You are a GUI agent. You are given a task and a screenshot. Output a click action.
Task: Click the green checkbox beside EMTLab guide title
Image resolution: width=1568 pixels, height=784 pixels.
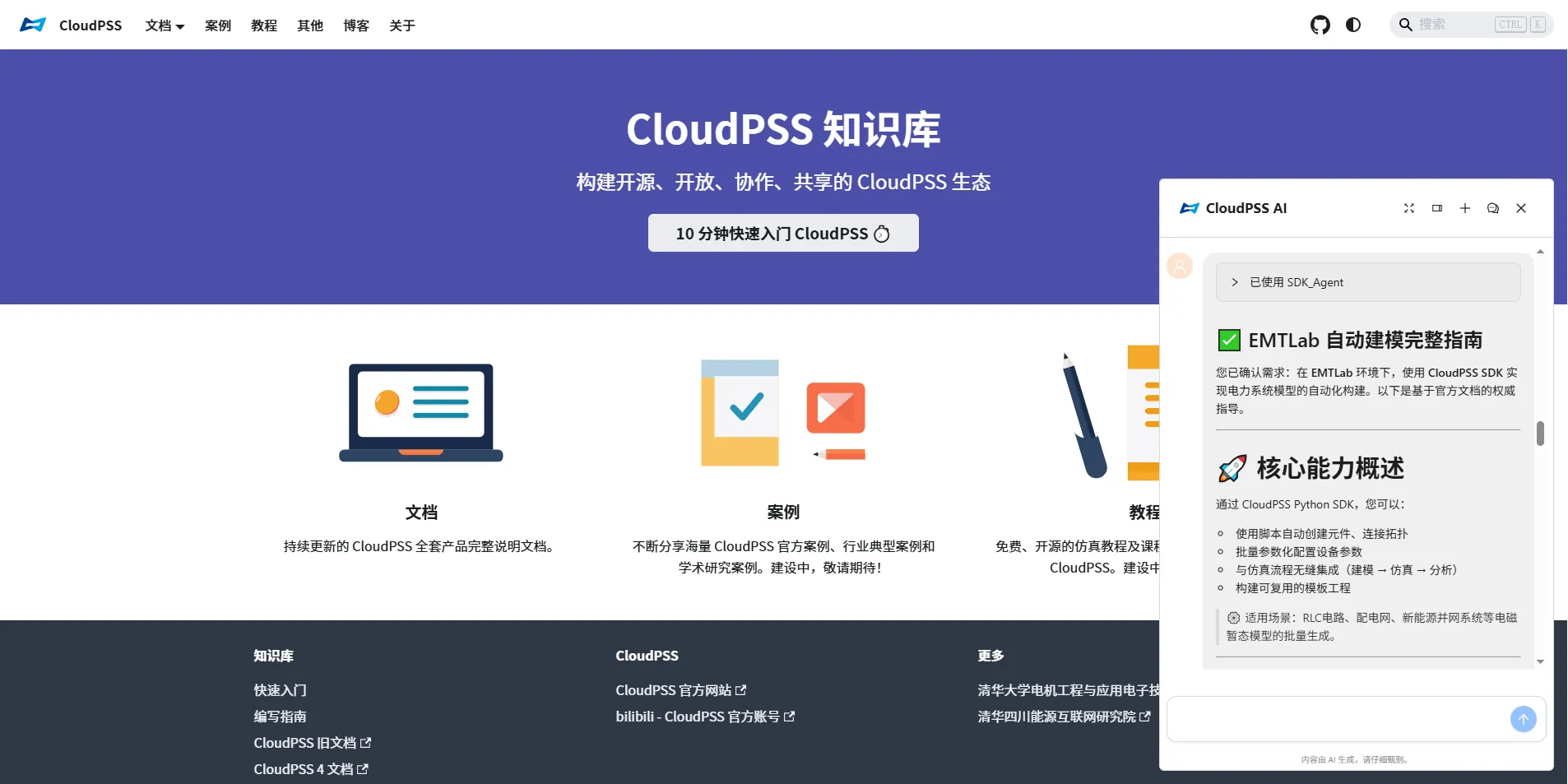coord(1227,340)
